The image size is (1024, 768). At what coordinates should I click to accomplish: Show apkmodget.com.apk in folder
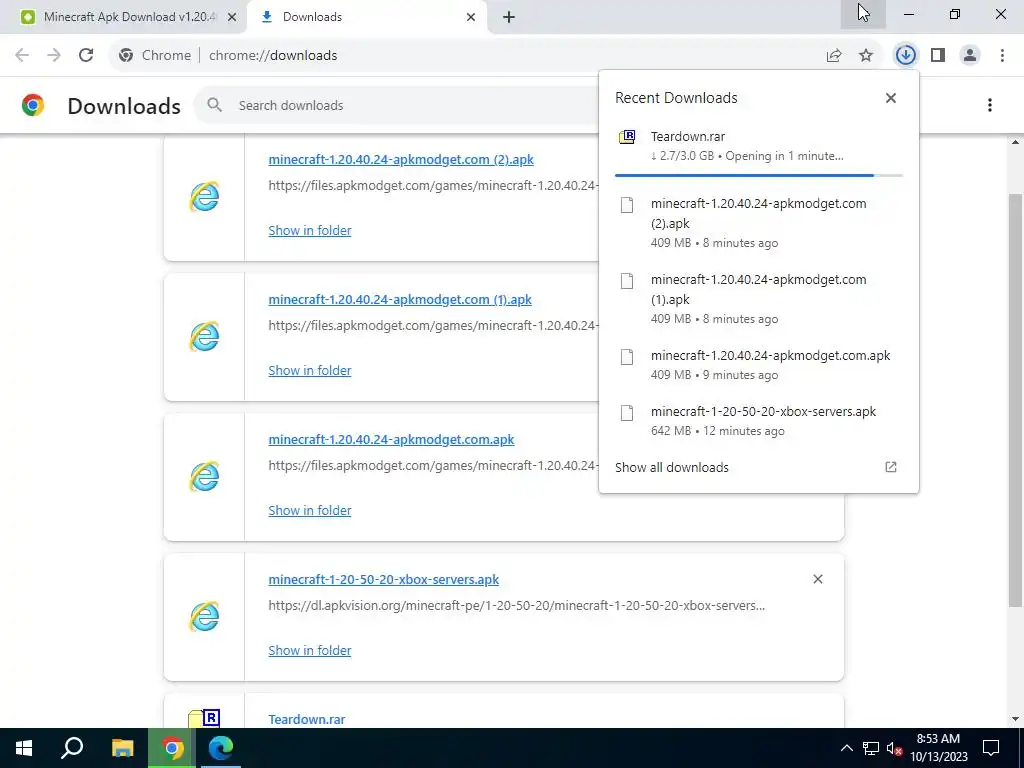(310, 510)
